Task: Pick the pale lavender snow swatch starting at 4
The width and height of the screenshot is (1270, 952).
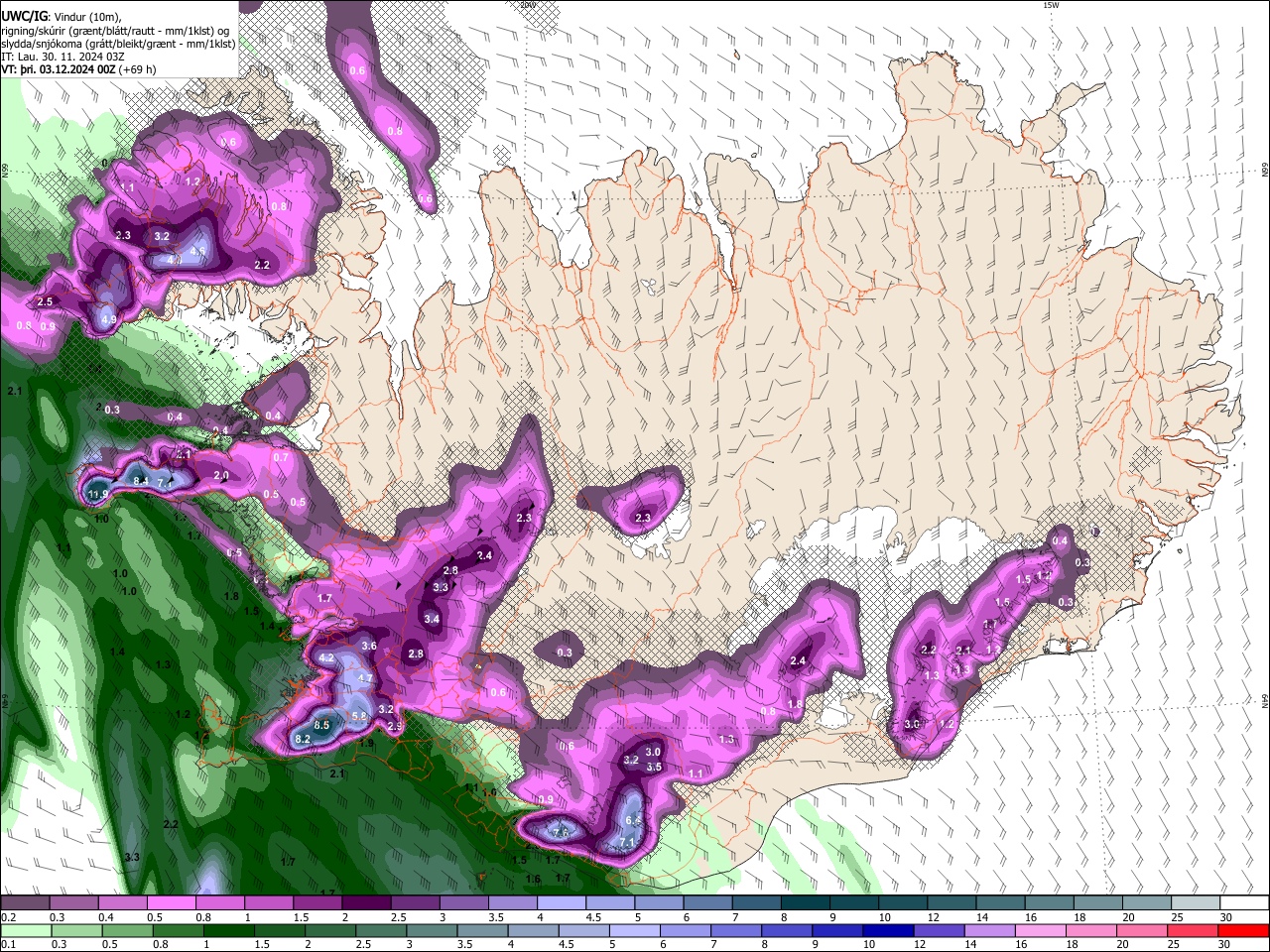Action: [562, 903]
